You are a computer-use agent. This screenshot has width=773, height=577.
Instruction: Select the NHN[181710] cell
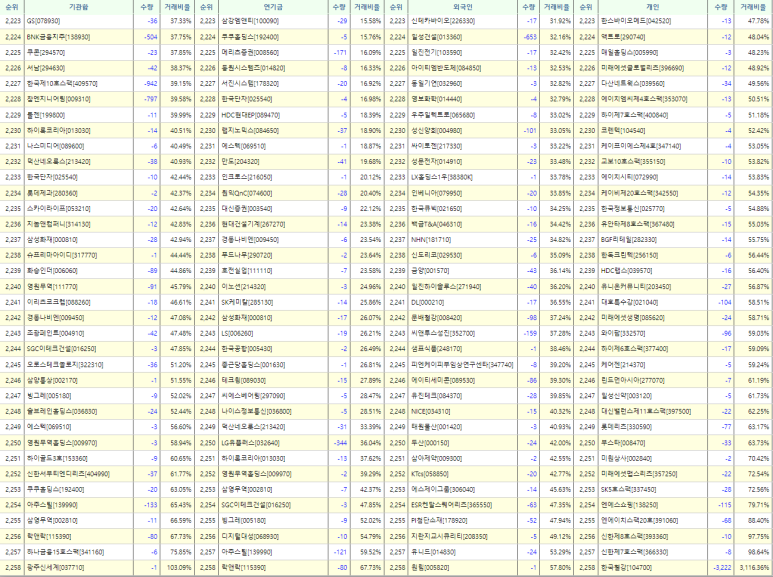(431, 240)
